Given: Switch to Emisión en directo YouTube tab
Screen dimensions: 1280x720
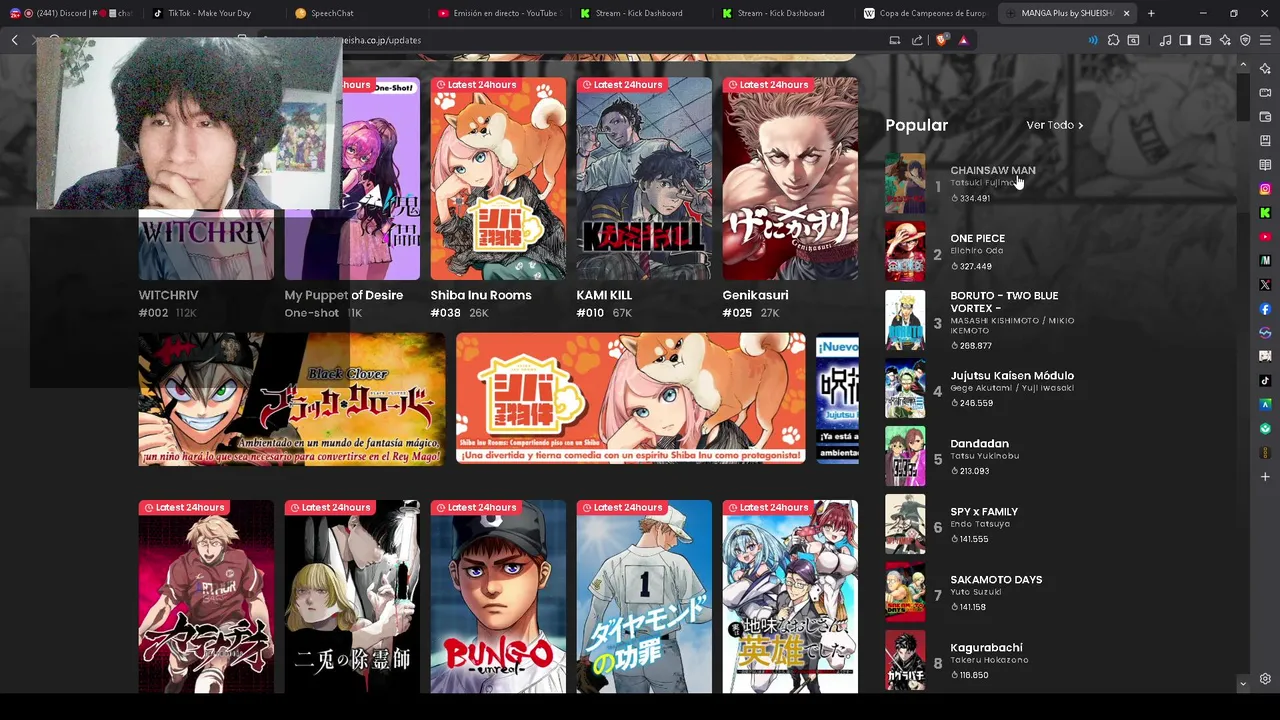Looking at the screenshot, I should pyautogui.click(x=500, y=13).
